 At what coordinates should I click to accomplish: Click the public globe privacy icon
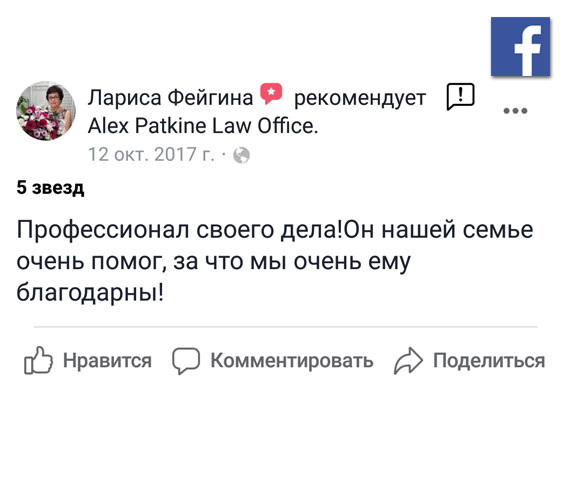click(x=241, y=156)
